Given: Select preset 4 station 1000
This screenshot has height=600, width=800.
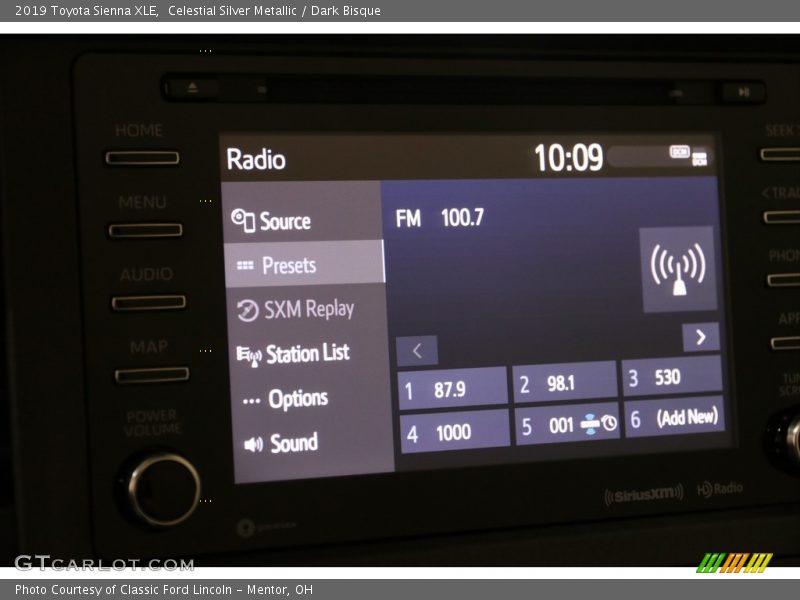Looking at the screenshot, I should click(x=454, y=433).
